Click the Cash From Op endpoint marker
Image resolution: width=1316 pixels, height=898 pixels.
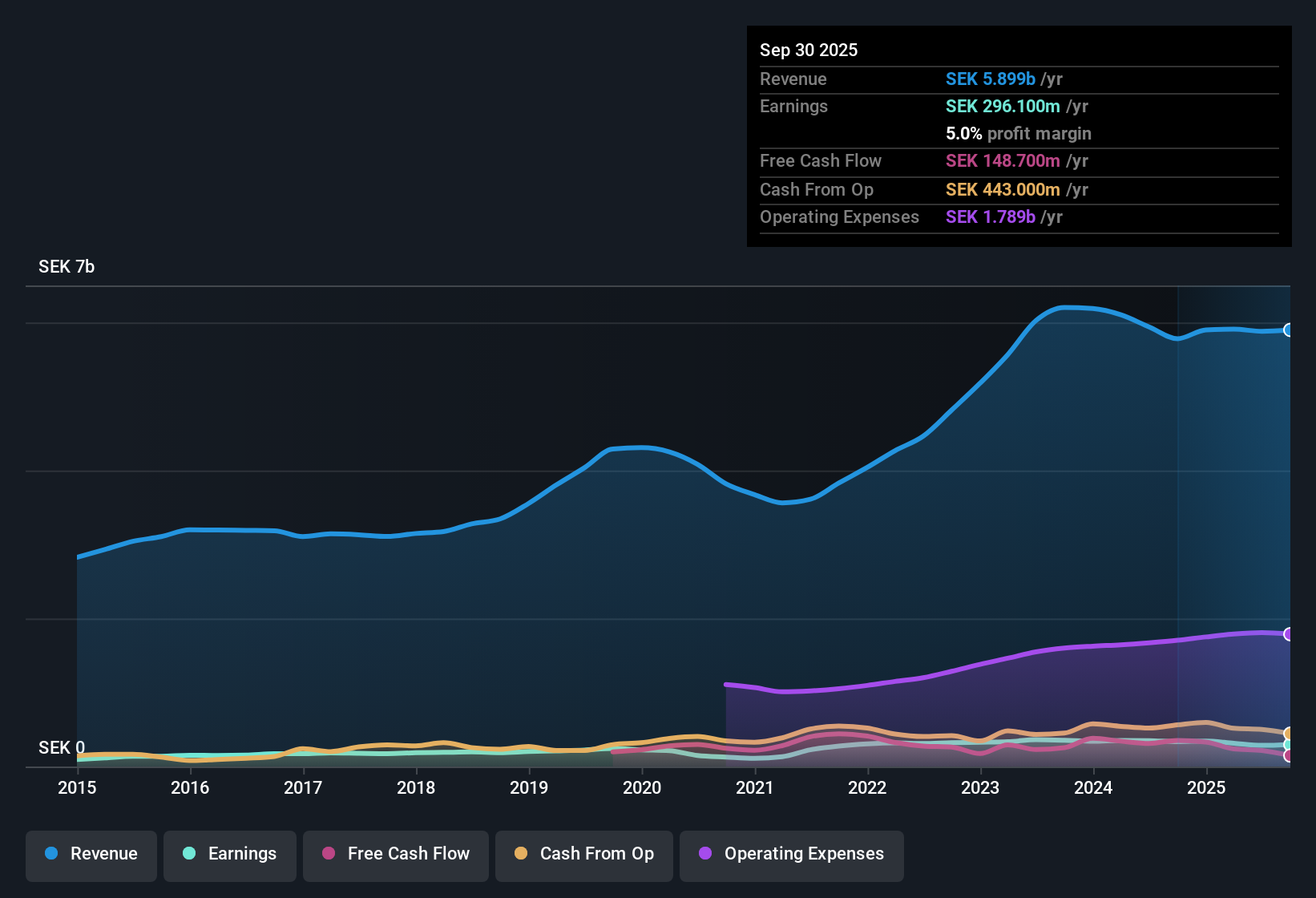coord(1287,734)
